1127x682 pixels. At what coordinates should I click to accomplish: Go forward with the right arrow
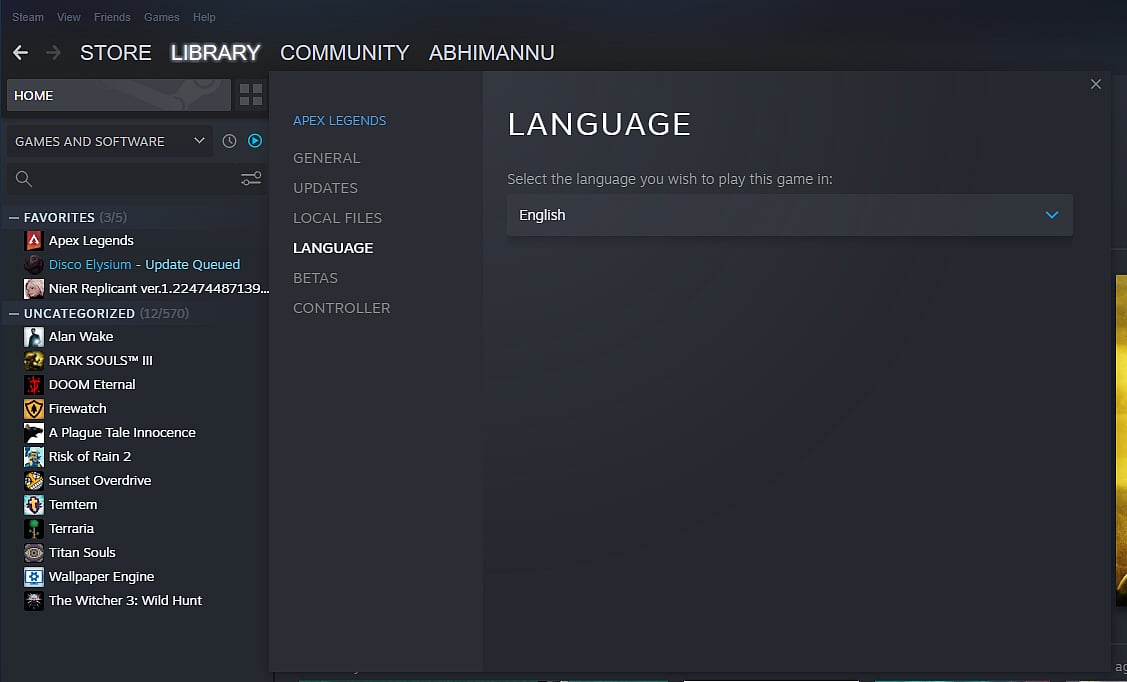53,52
